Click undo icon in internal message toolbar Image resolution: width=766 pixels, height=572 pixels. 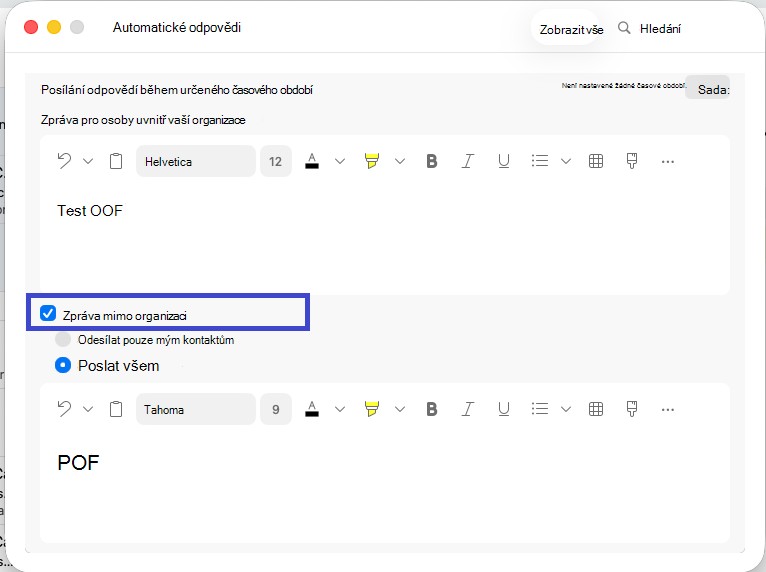pos(64,161)
